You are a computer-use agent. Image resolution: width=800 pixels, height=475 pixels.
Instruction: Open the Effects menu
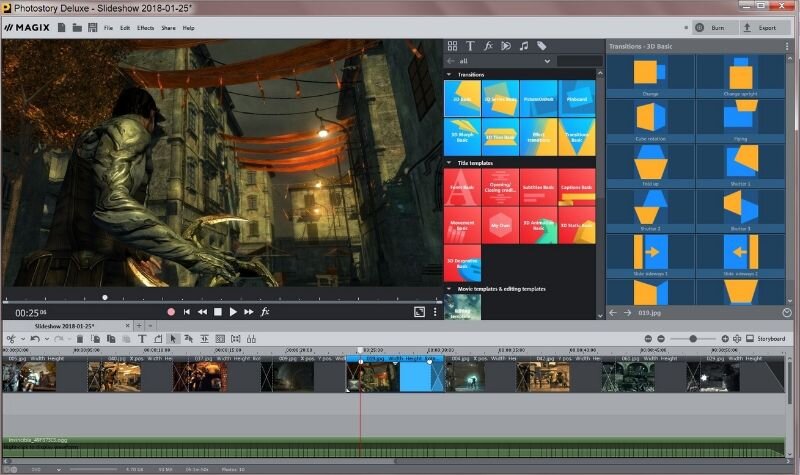click(x=145, y=28)
